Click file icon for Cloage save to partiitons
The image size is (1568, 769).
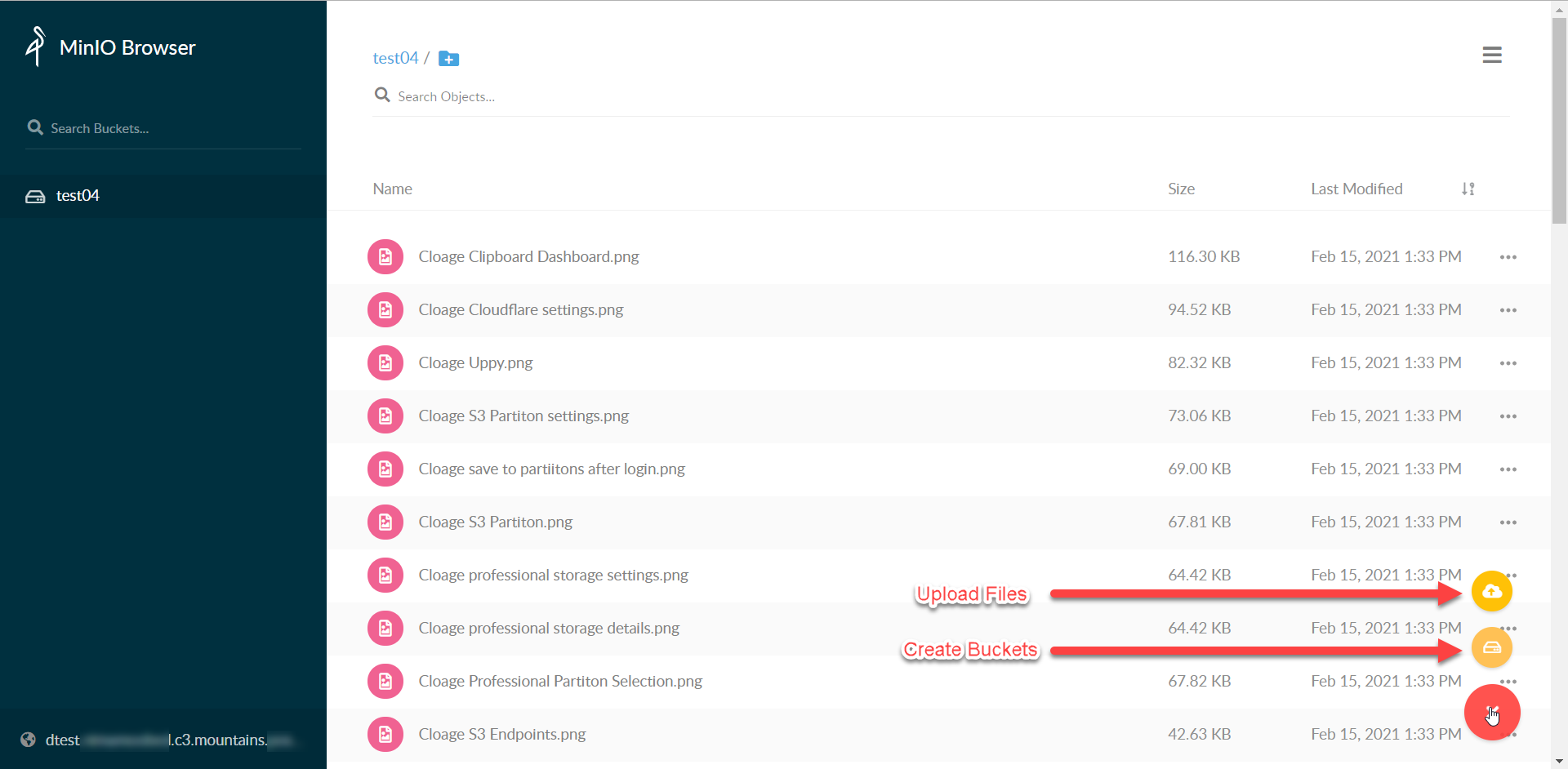385,469
